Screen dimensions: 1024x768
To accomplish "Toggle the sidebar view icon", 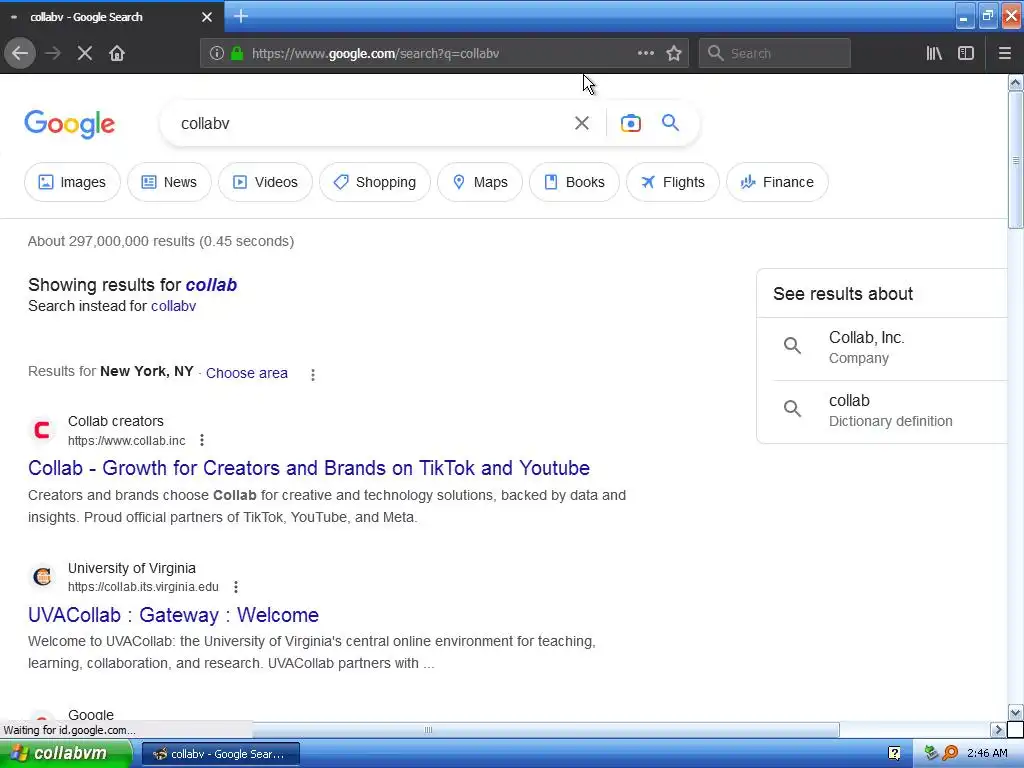I will click(966, 53).
